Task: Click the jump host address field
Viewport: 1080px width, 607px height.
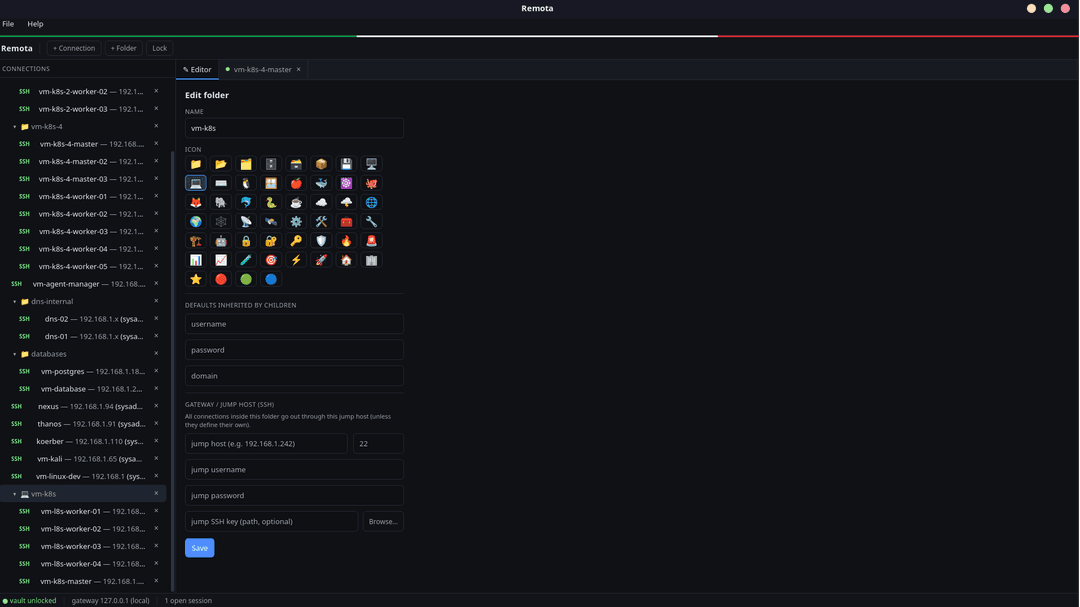Action: pyautogui.click(x=266, y=444)
